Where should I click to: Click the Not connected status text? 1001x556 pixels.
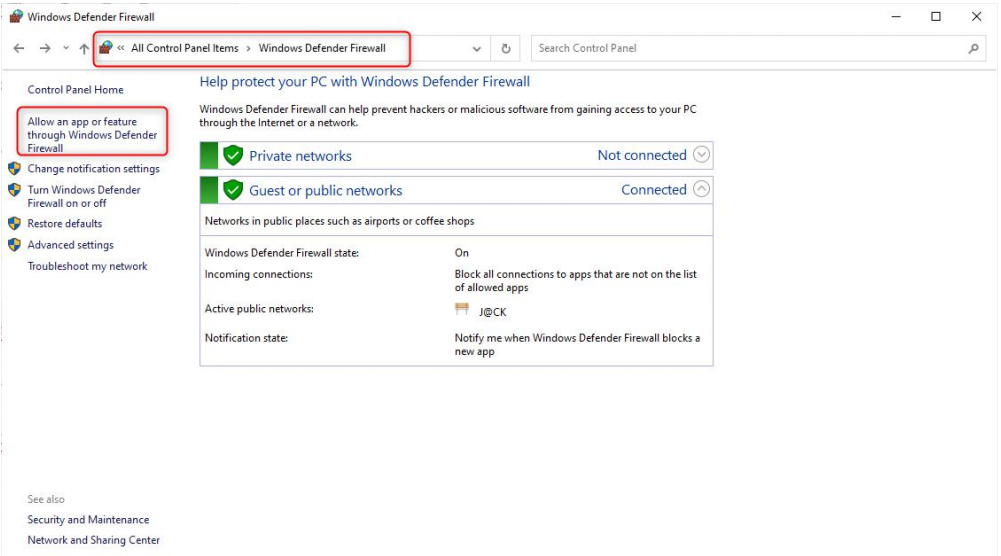pos(642,155)
